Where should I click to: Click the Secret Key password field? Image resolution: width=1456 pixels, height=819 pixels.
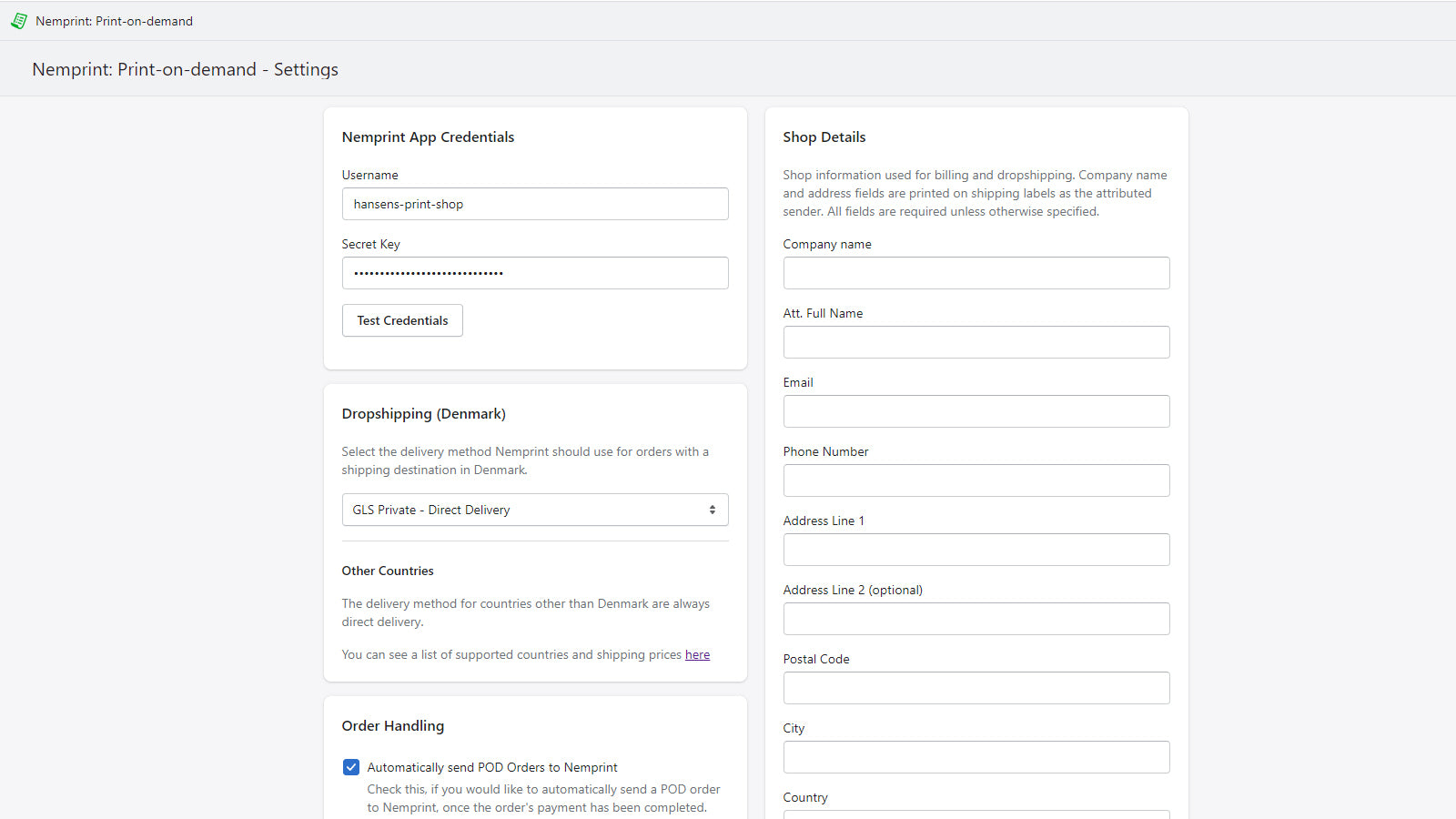click(535, 273)
